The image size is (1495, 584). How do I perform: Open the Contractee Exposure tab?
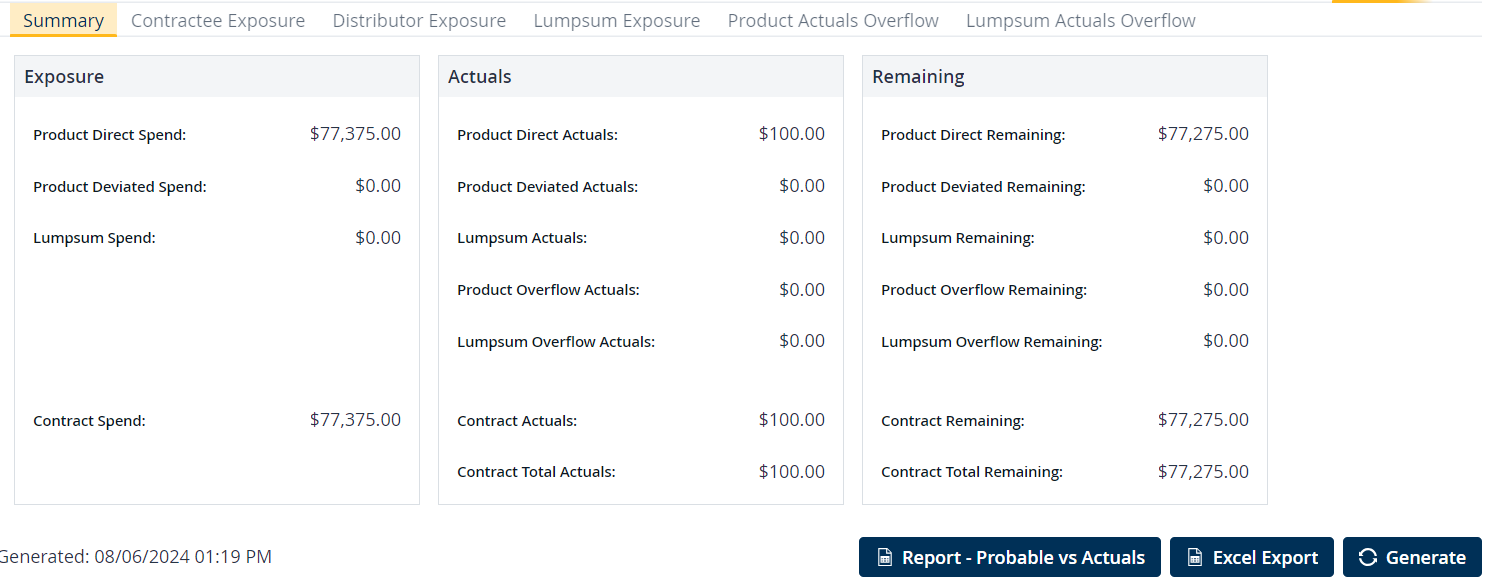[x=218, y=20]
